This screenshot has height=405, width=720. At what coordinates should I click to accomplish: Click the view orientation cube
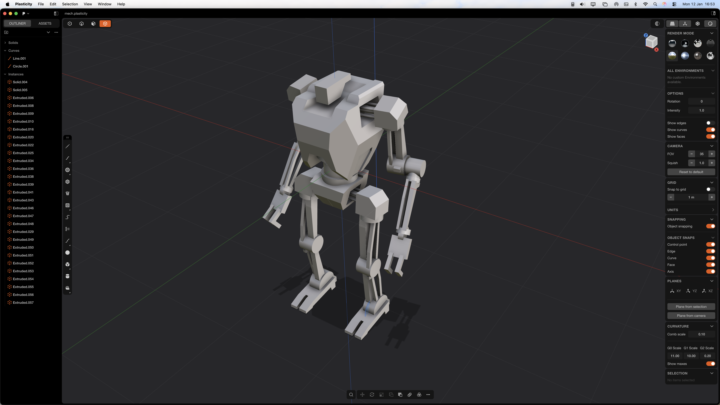(651, 42)
